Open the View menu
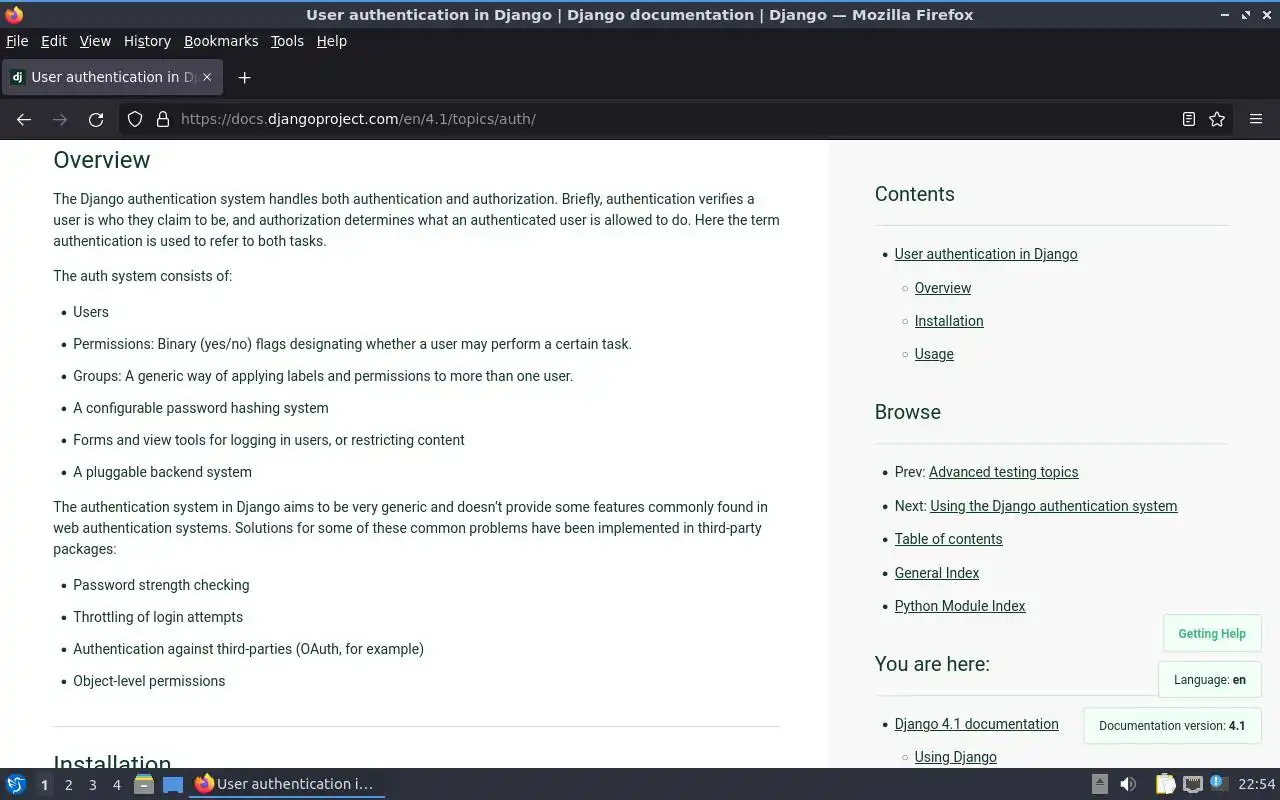 coord(95,41)
